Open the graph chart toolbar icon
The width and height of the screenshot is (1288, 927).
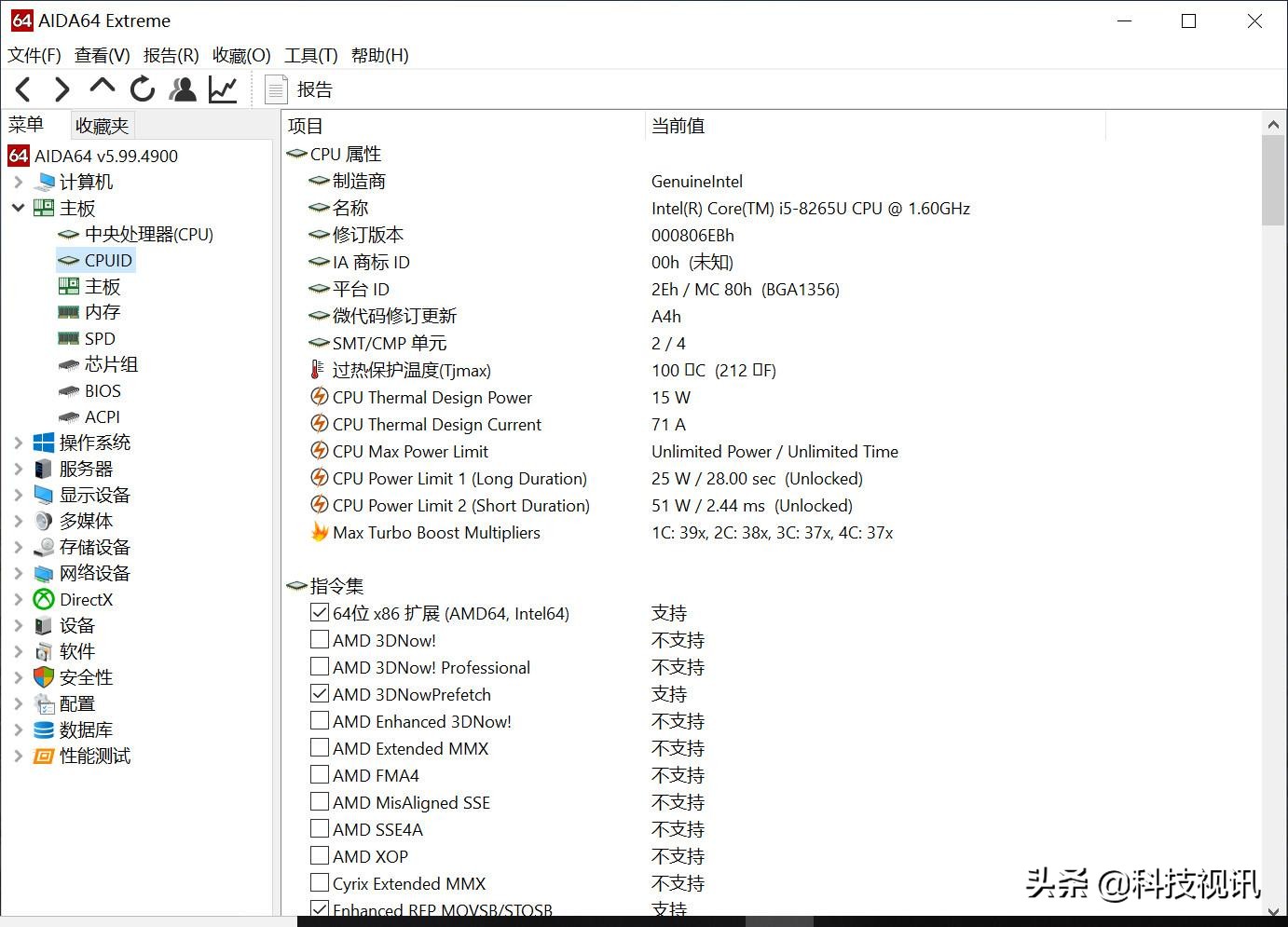[223, 89]
